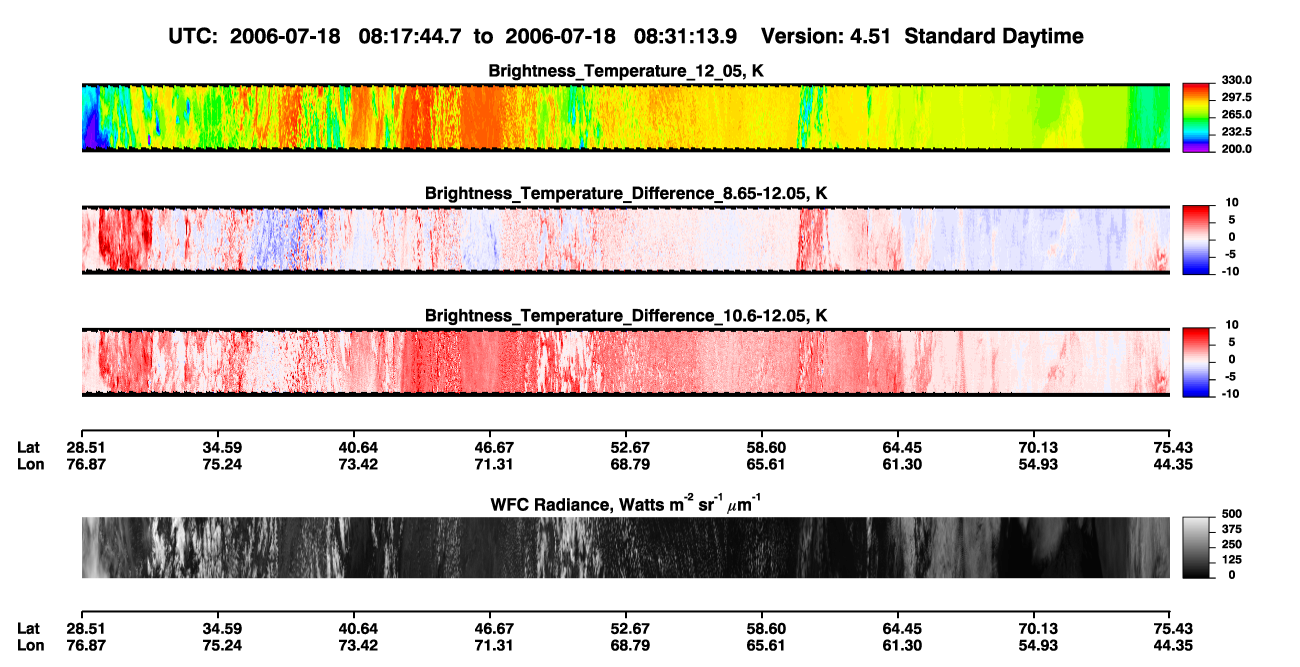1300x667 pixels.
Task: Click the 'Lat' label of the axis below the WFC panel
Action: tap(29, 628)
